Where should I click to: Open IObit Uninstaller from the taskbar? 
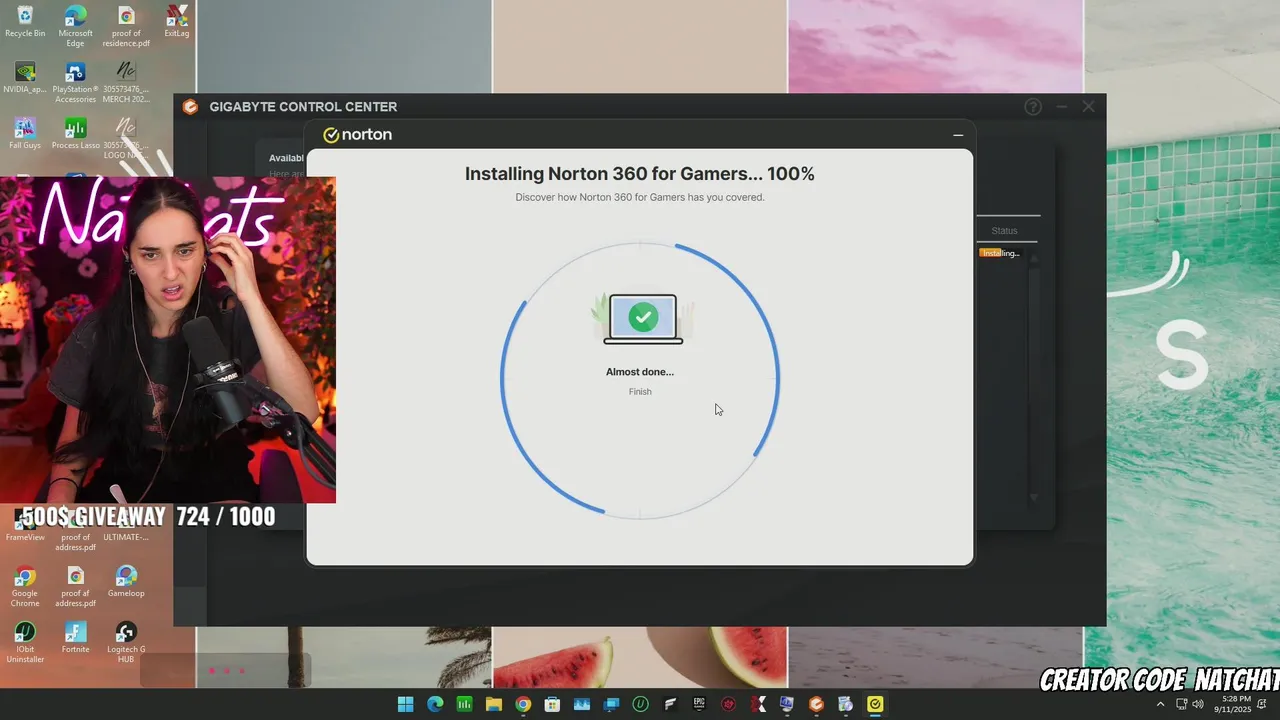640,704
